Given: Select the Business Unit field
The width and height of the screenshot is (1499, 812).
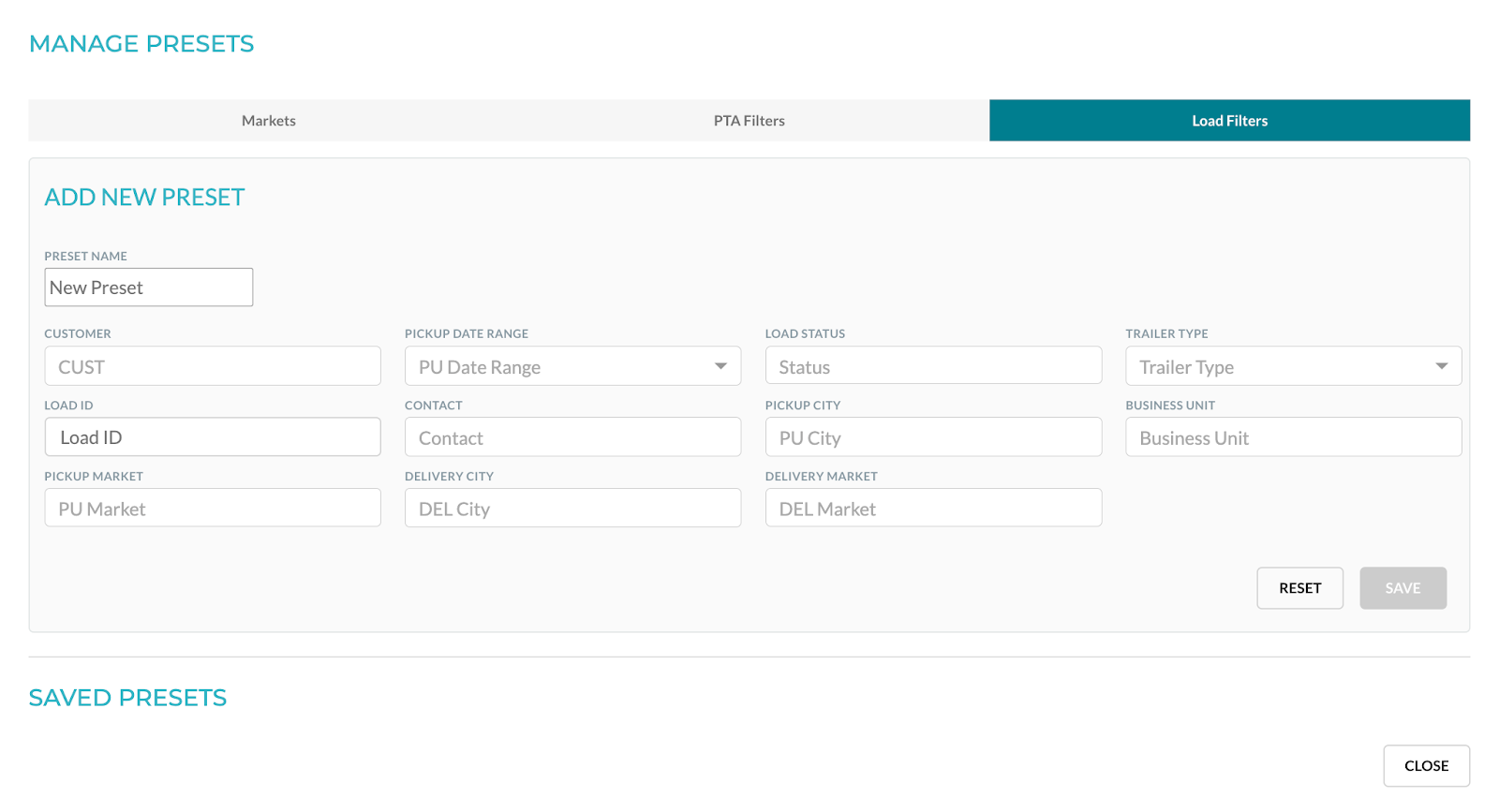Looking at the screenshot, I should [x=1293, y=437].
